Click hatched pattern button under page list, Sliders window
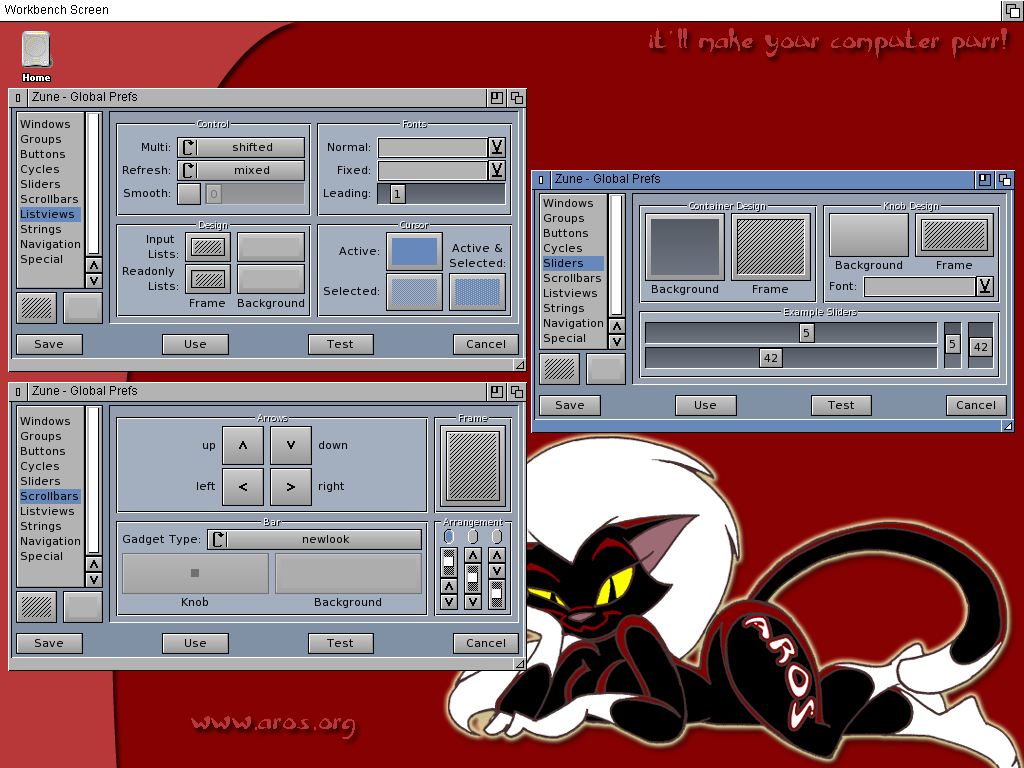 (560, 369)
